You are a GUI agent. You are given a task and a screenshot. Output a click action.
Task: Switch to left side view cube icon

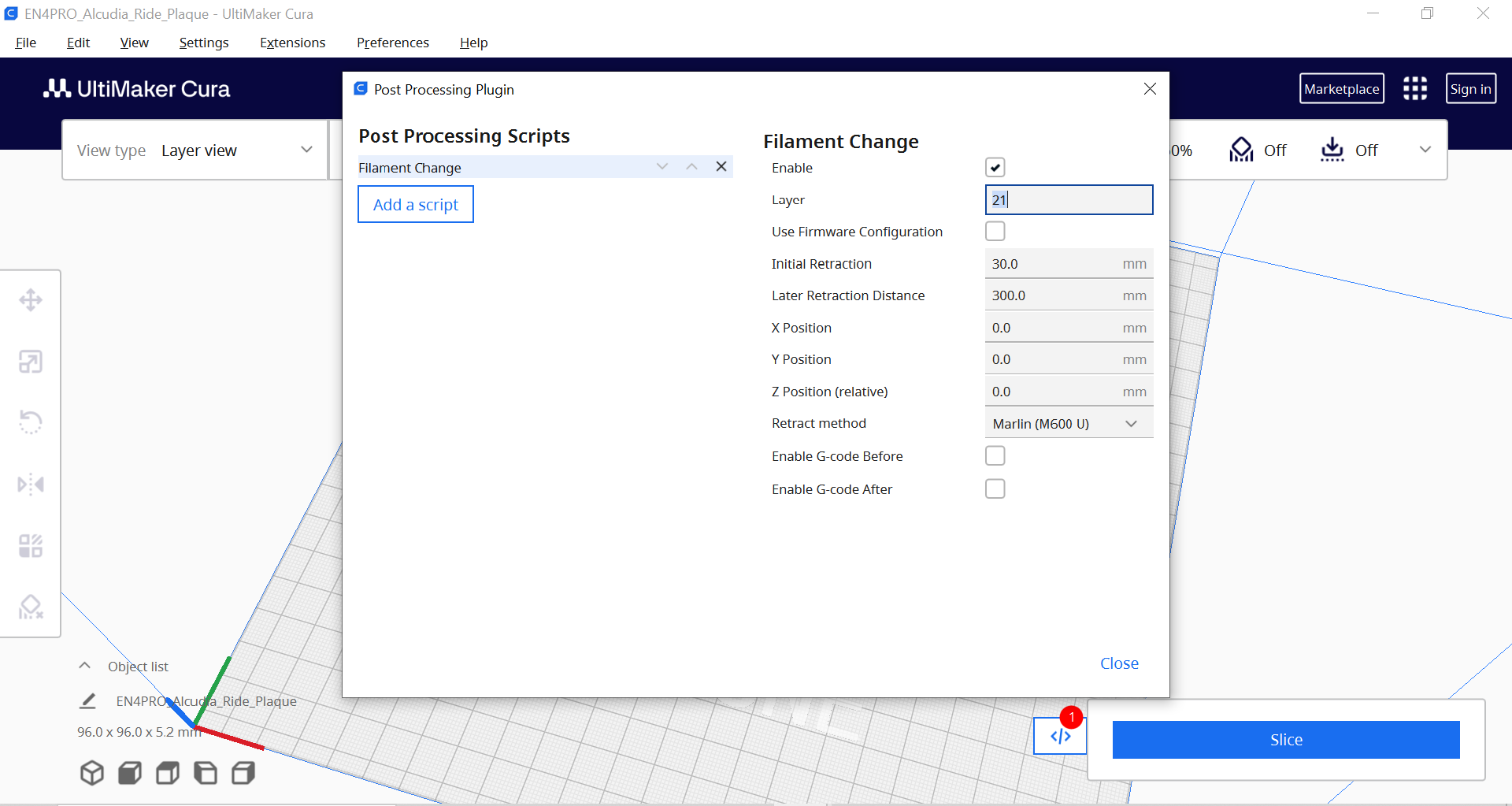click(x=206, y=773)
